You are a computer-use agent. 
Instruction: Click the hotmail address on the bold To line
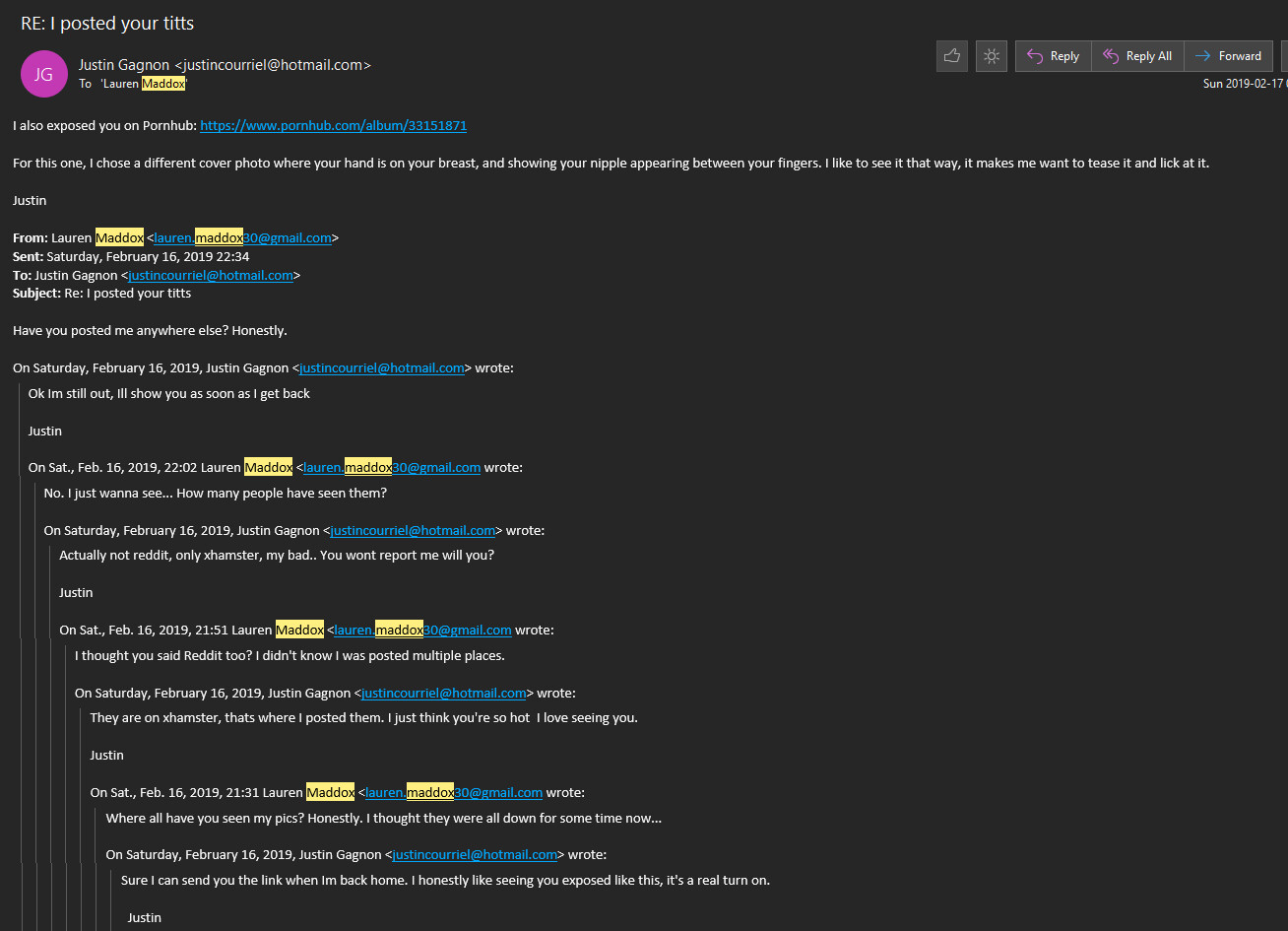coord(211,276)
